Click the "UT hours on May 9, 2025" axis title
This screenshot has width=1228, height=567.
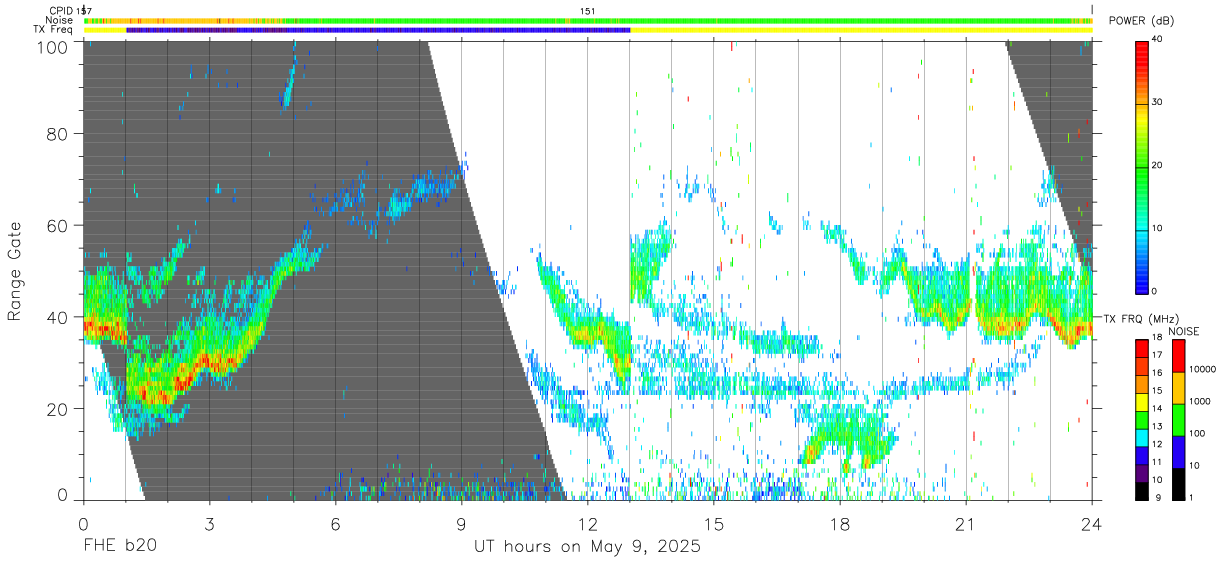coord(587,547)
